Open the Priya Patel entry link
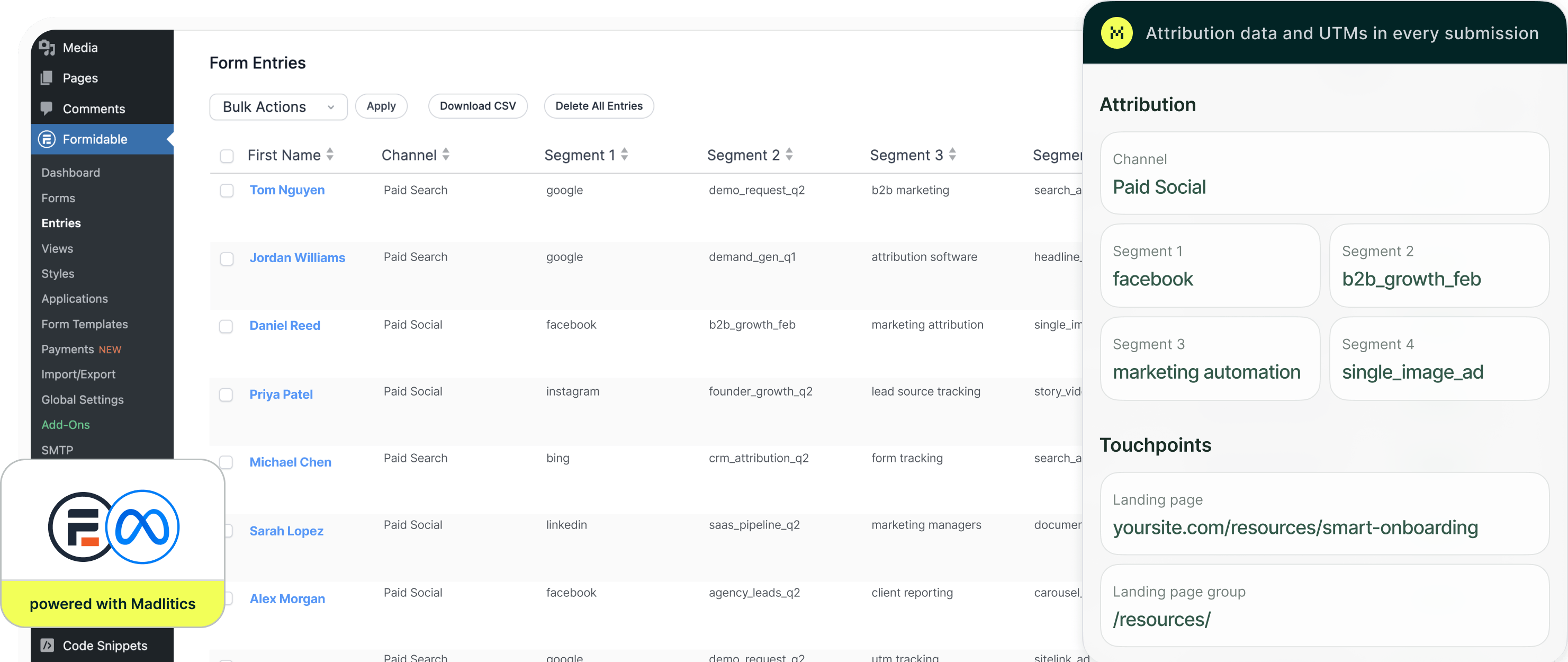The height and width of the screenshot is (662, 1568). tap(281, 394)
